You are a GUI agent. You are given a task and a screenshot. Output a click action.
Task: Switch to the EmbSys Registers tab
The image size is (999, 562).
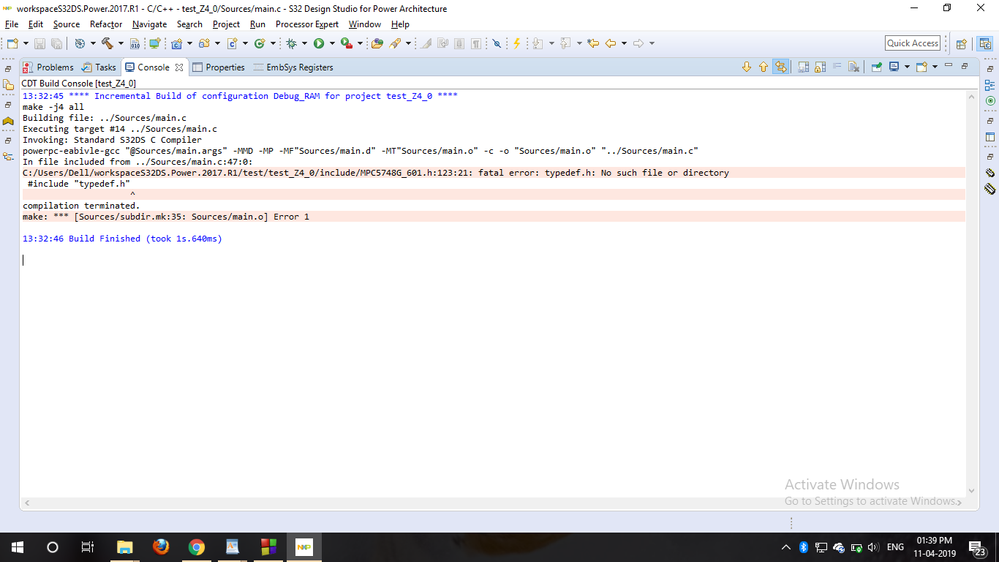[293, 67]
